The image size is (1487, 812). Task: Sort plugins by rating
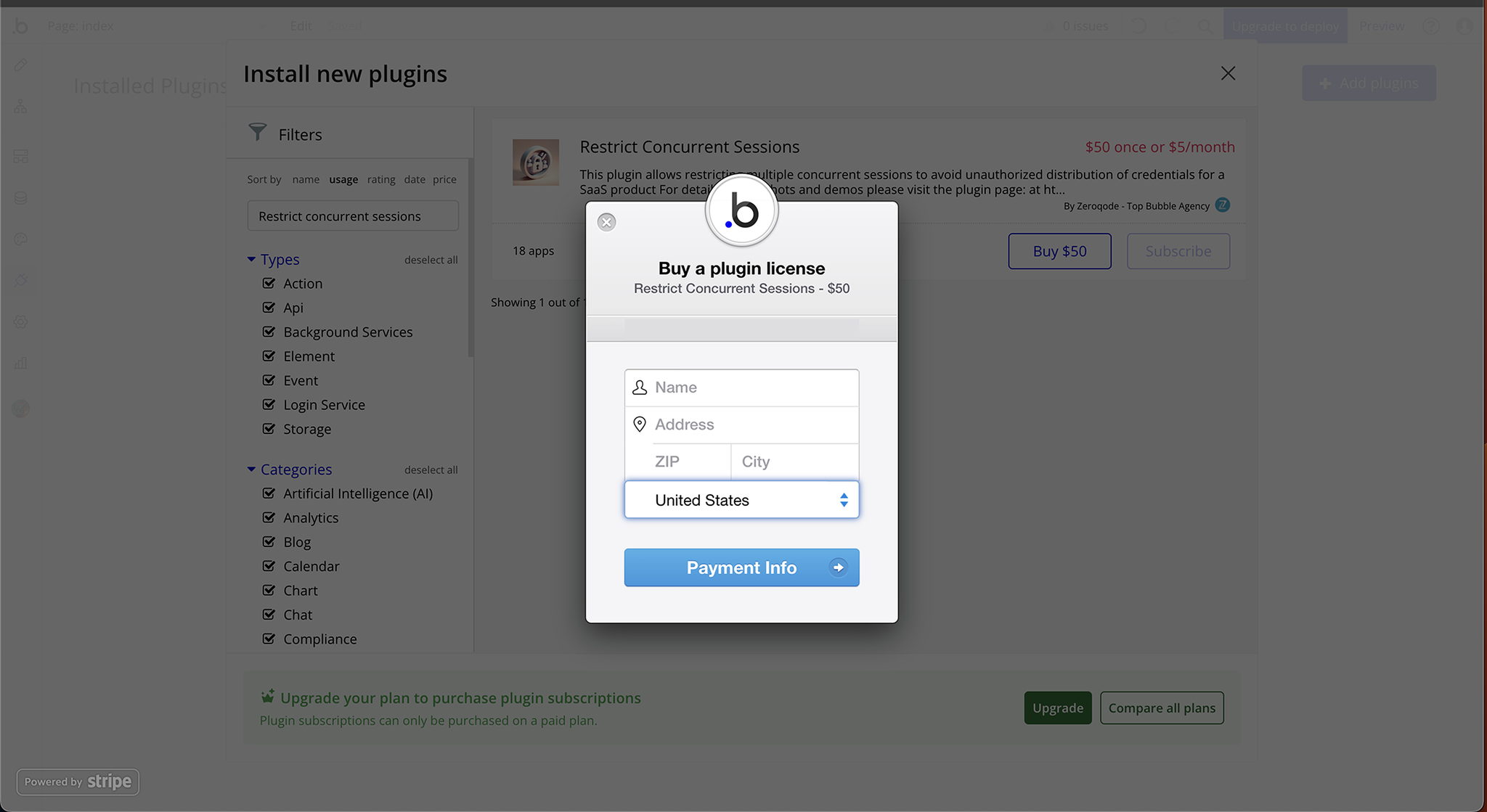click(380, 179)
